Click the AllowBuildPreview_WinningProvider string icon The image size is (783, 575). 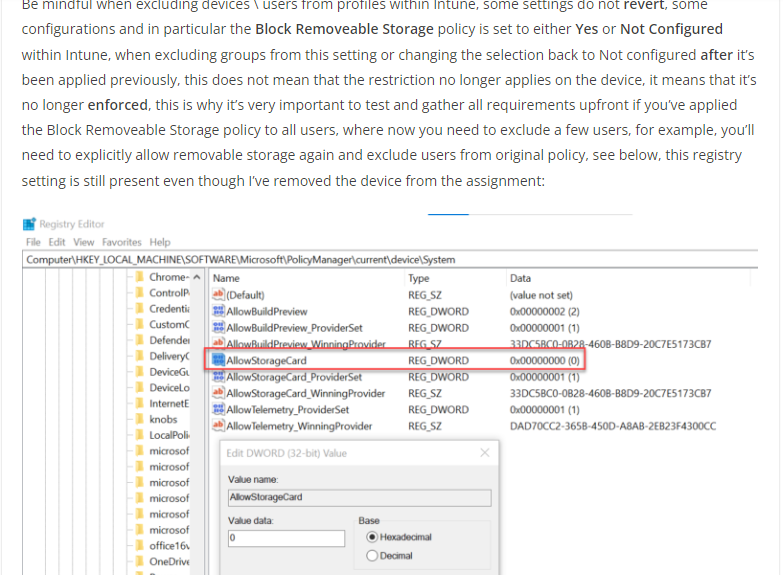[218, 343]
